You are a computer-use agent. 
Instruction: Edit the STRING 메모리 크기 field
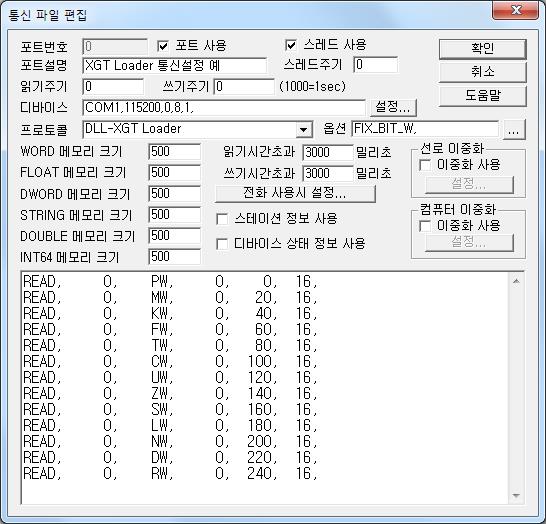(x=174, y=215)
